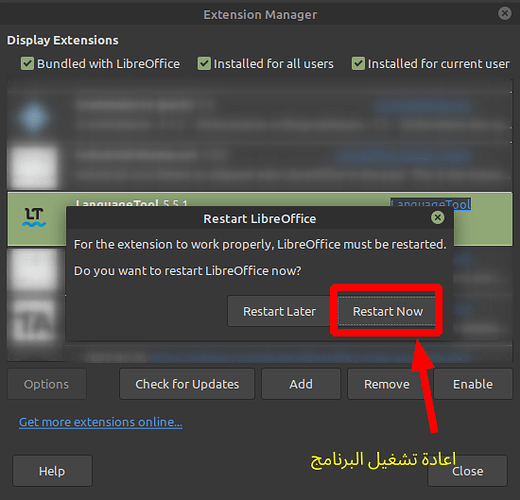
Task: Remove the selected extension
Action: point(387,384)
